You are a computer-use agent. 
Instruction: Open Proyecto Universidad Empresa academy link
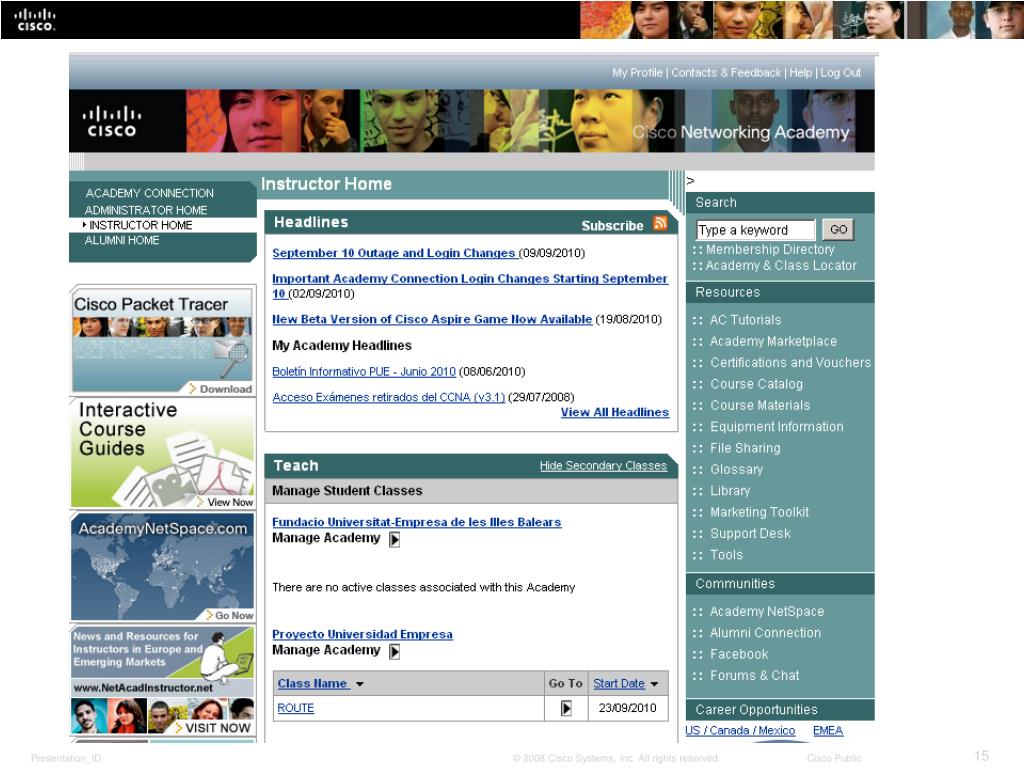coord(362,635)
